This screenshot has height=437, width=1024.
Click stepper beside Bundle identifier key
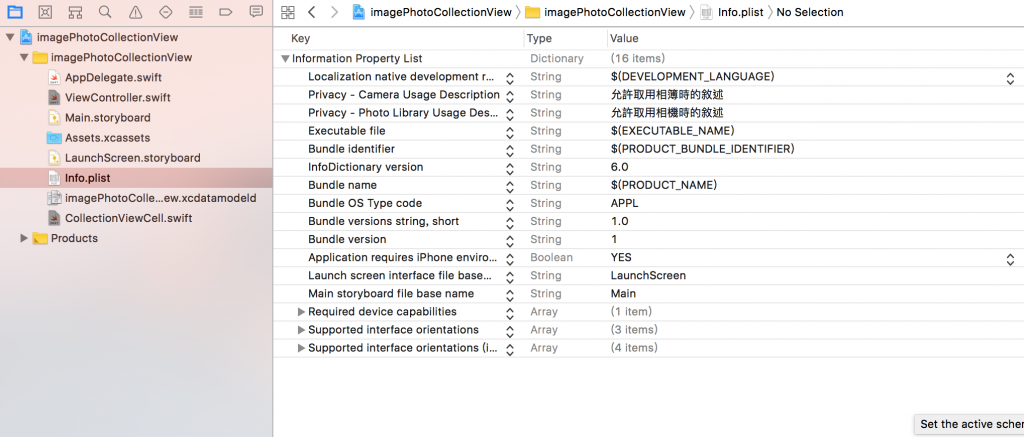click(509, 149)
